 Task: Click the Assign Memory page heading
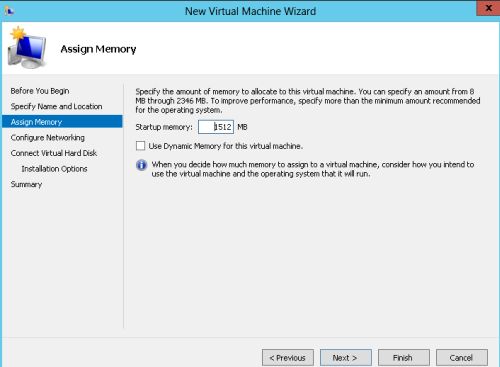[98, 49]
